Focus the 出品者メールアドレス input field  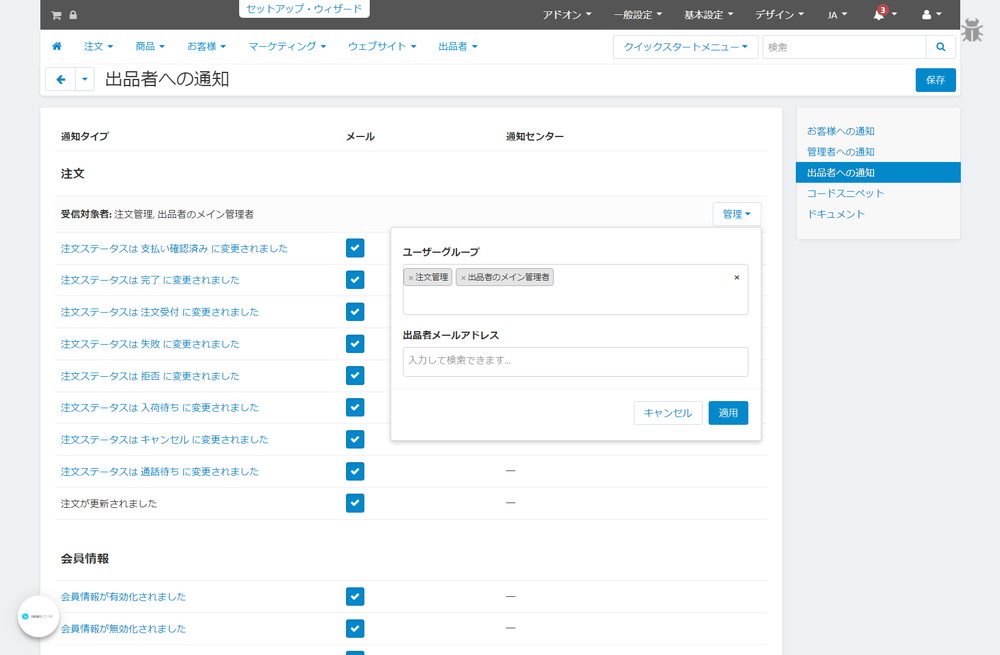point(575,362)
